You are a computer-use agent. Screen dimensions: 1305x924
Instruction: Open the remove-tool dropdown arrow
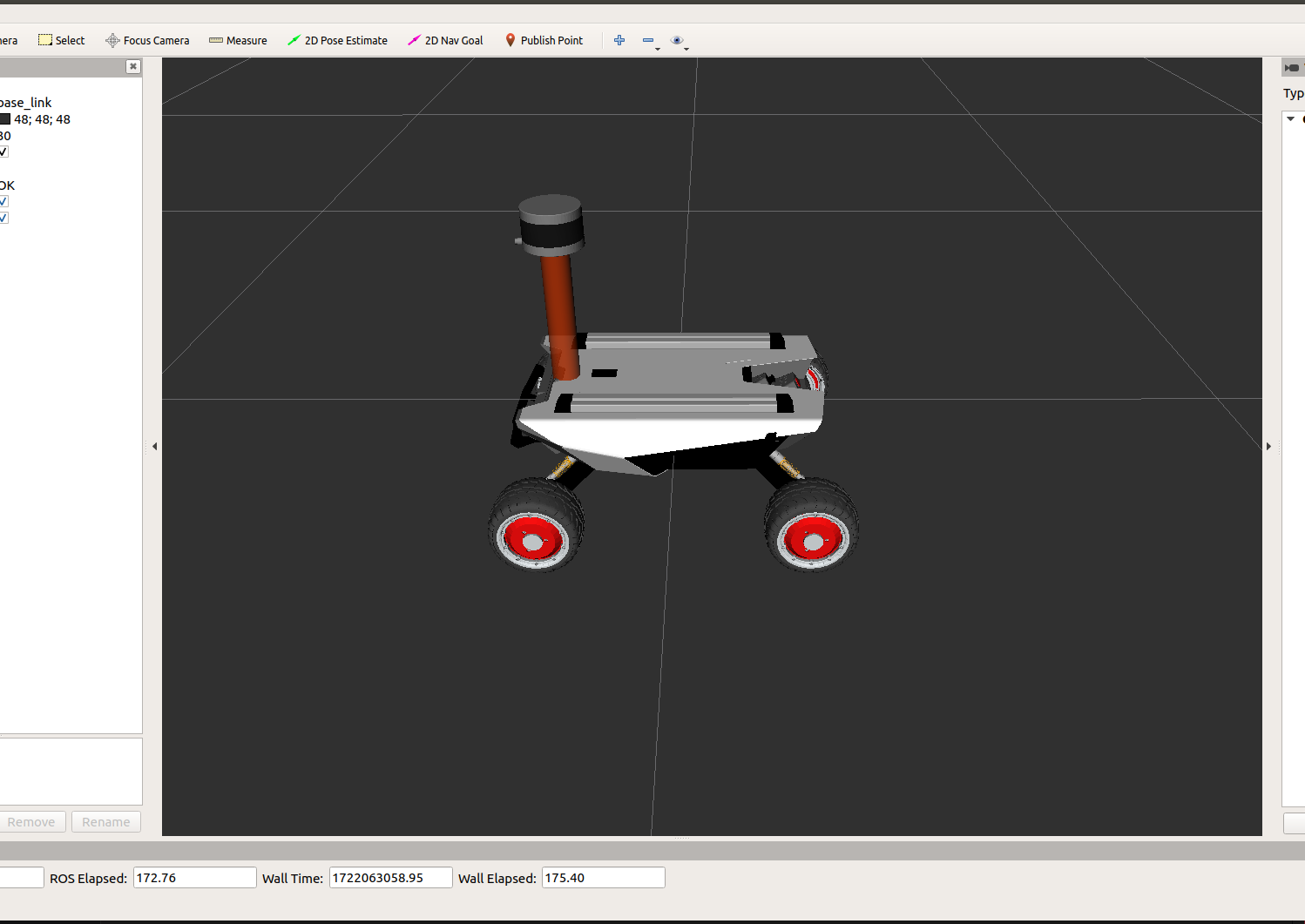pyautogui.click(x=658, y=49)
